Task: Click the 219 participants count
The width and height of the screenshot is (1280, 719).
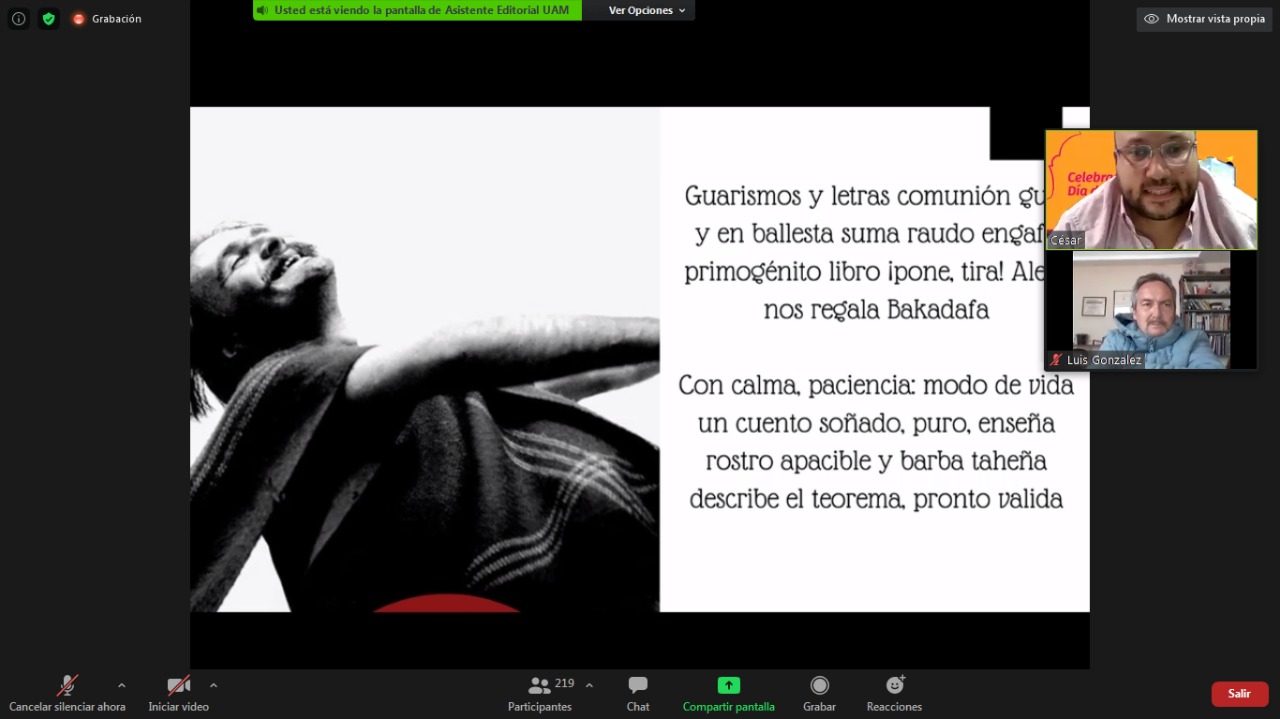Action: (564, 684)
